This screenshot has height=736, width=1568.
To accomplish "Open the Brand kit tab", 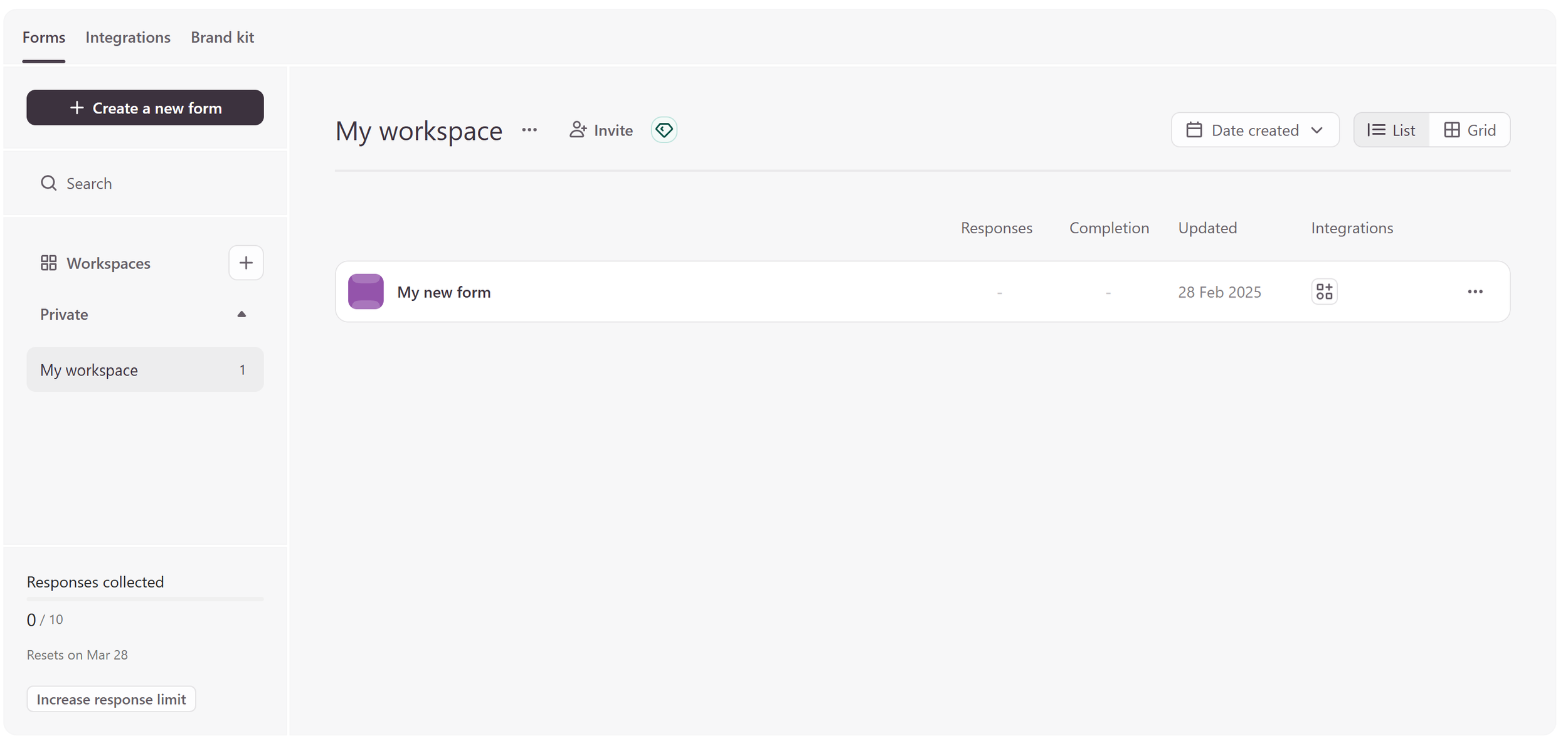I will (222, 38).
